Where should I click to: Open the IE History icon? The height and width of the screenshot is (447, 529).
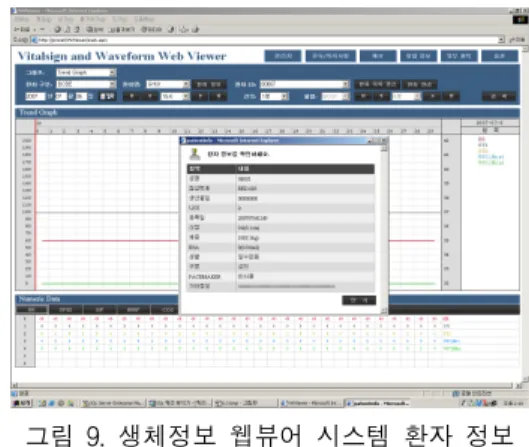[x=171, y=30]
